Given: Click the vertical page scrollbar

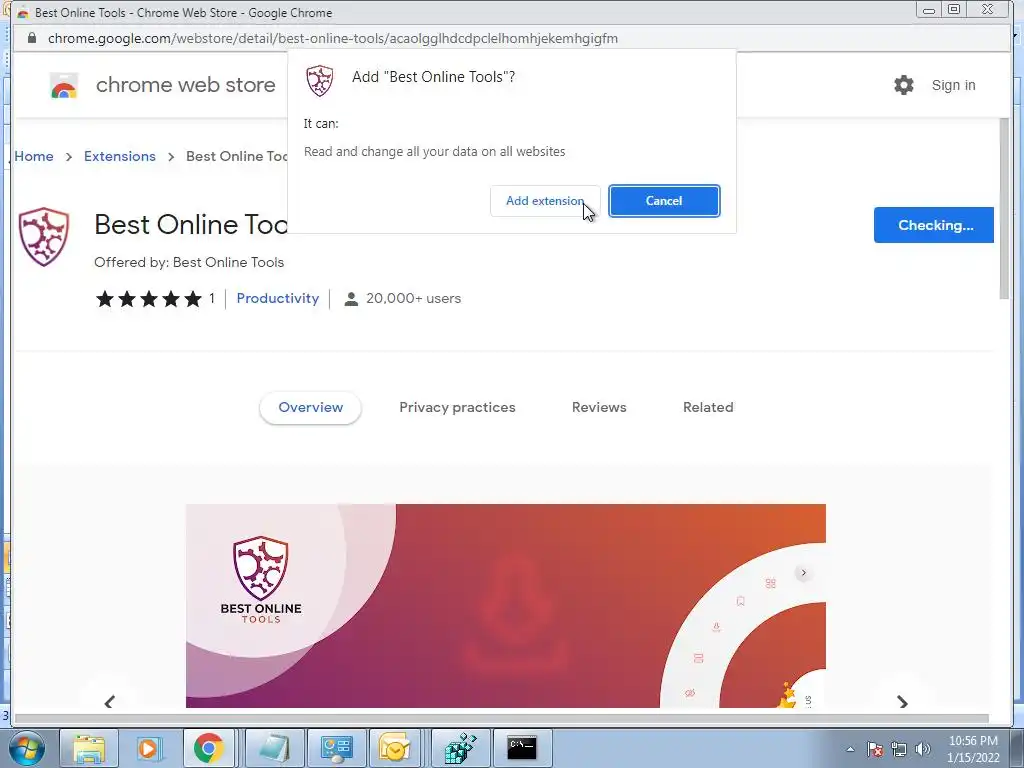Looking at the screenshot, I should [1004, 209].
